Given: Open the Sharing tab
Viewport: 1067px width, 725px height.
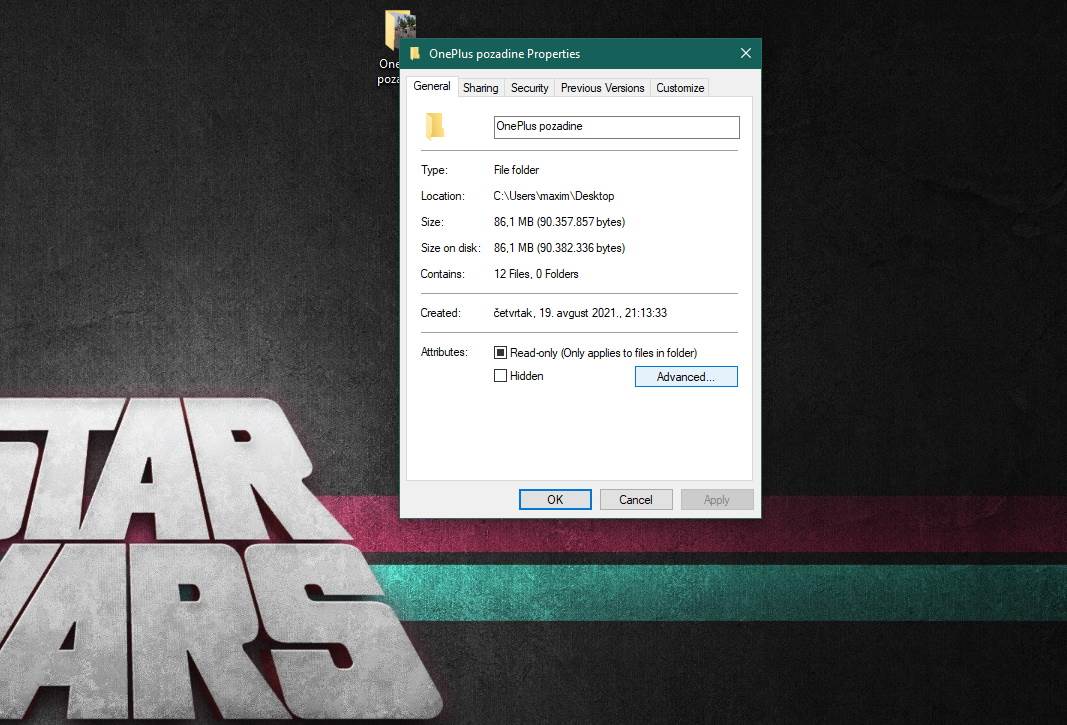Looking at the screenshot, I should [x=480, y=88].
